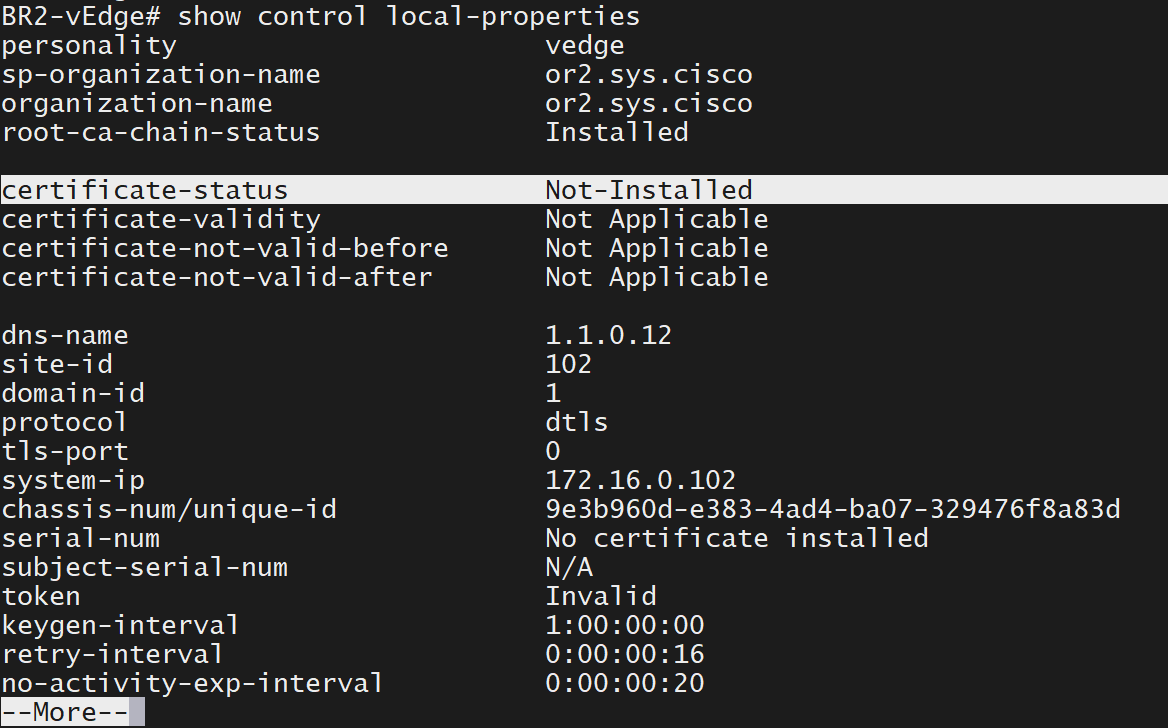Click the certificate-validity Not Applicable value

[656, 219]
